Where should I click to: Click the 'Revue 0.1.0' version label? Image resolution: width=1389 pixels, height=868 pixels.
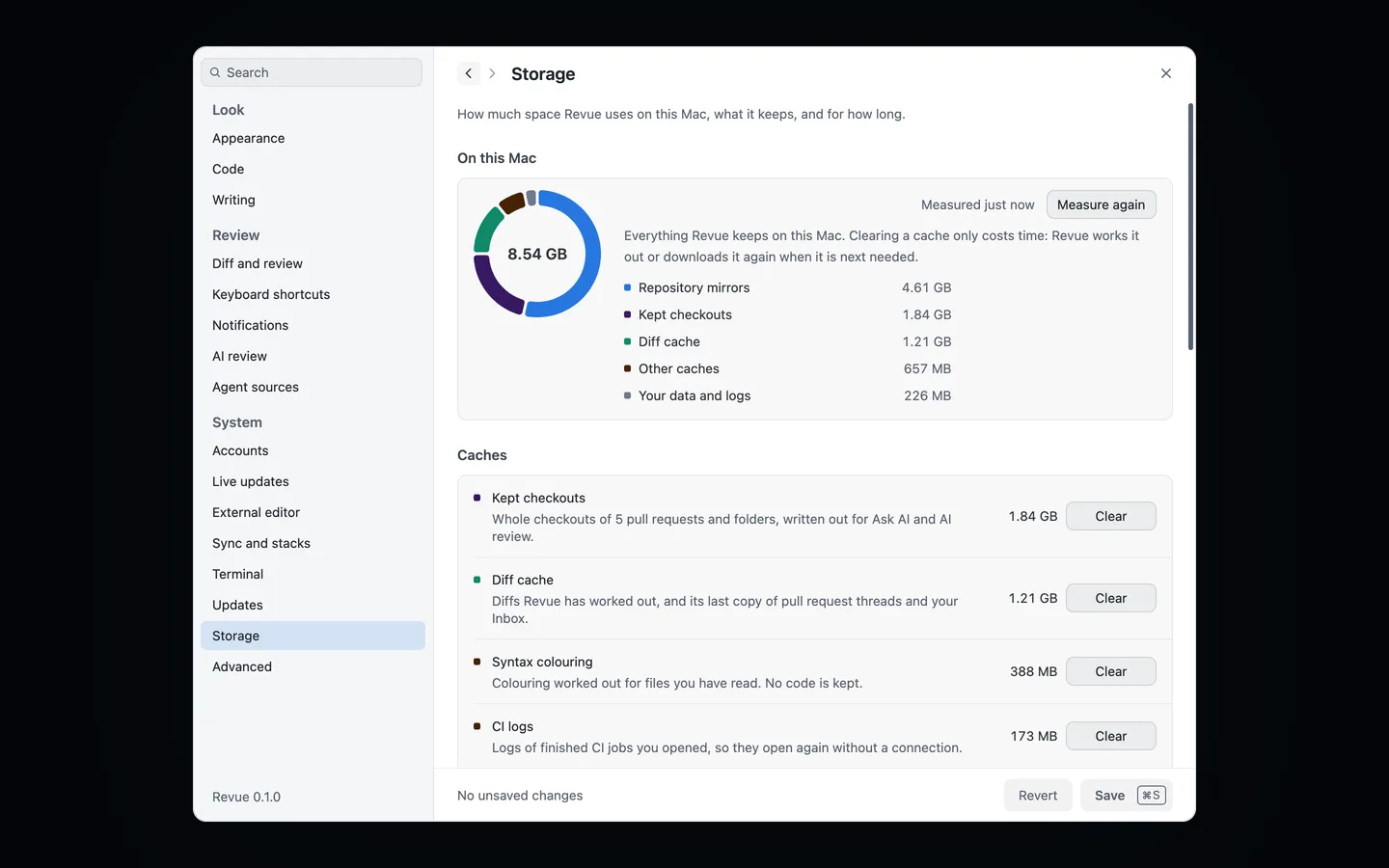(x=246, y=797)
